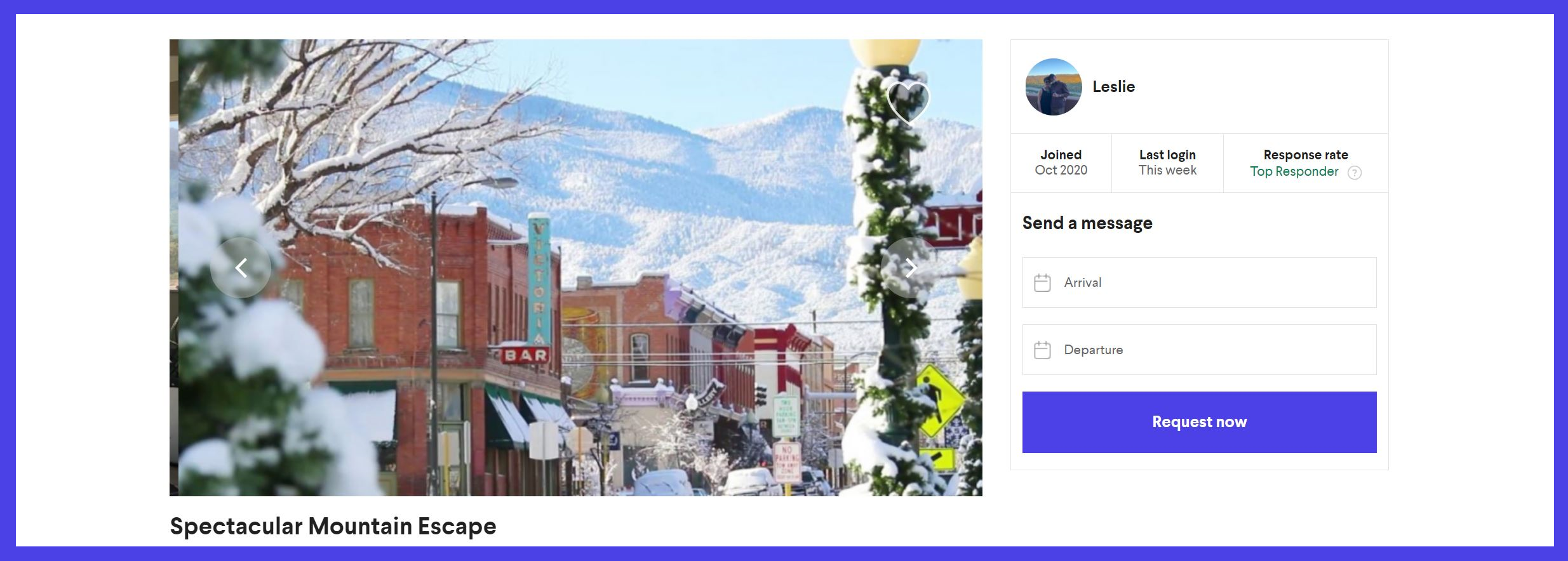Click the Spectacular Mountain Escape title
Viewport: 1568px width, 561px height.
click(333, 526)
